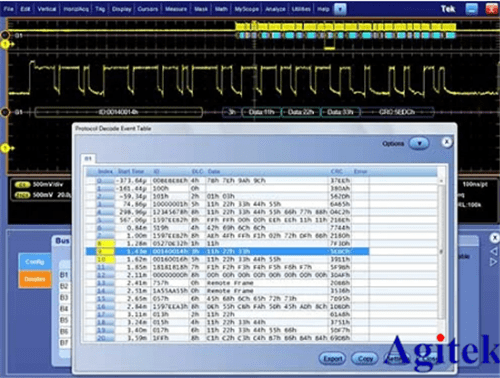Image resolution: width=500 pixels, height=378 pixels.
Task: Click the DLC column header
Action: [x=198, y=172]
